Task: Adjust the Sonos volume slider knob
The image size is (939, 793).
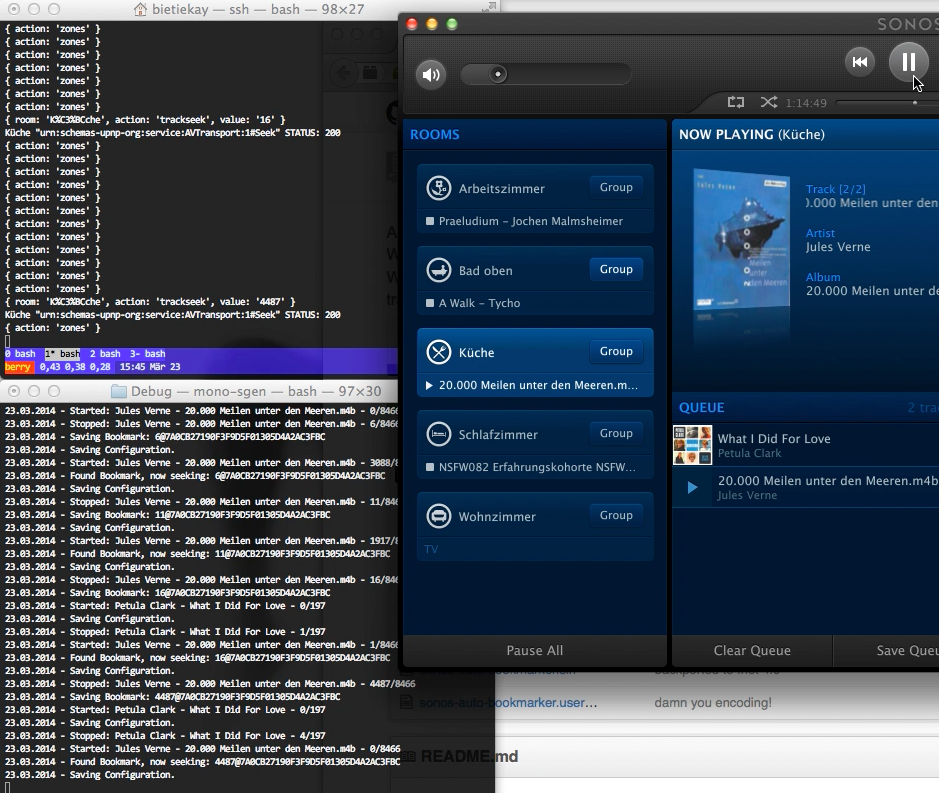Action: point(498,74)
